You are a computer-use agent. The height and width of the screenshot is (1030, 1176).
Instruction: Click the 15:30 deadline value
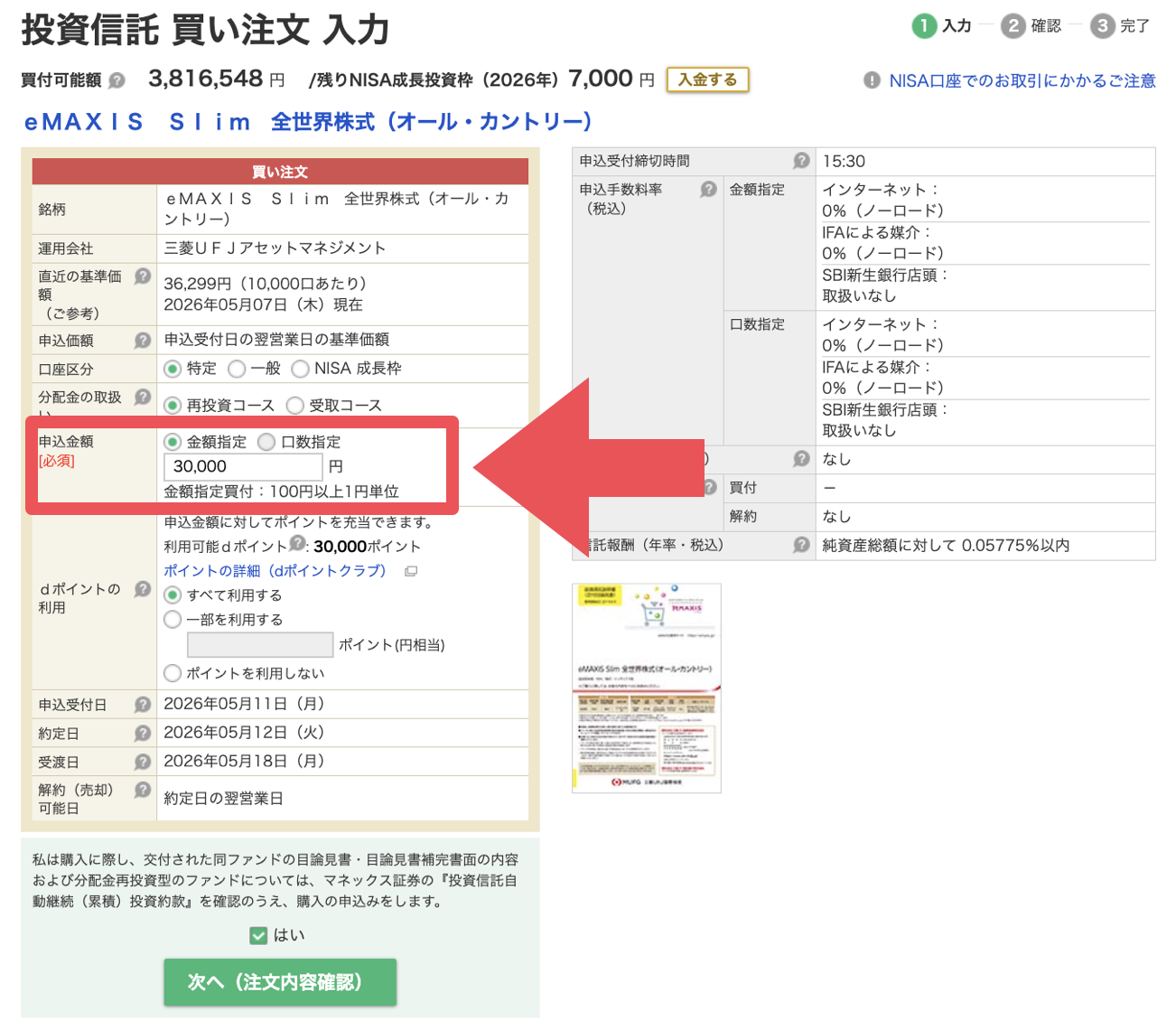[844, 162]
